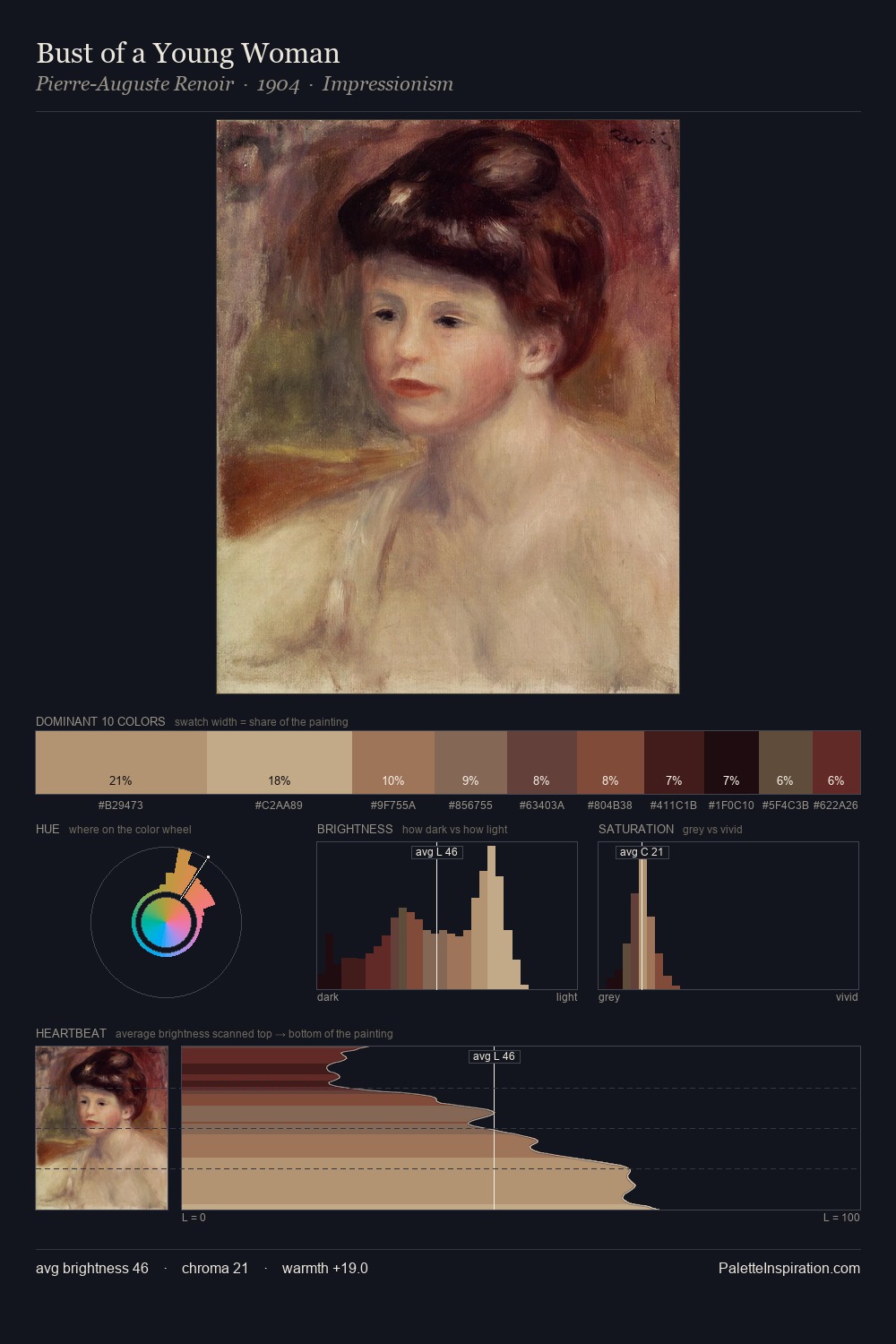896x1344 pixels.
Task: Click the 6% swatch #5F4C3B
Action: tap(786, 762)
